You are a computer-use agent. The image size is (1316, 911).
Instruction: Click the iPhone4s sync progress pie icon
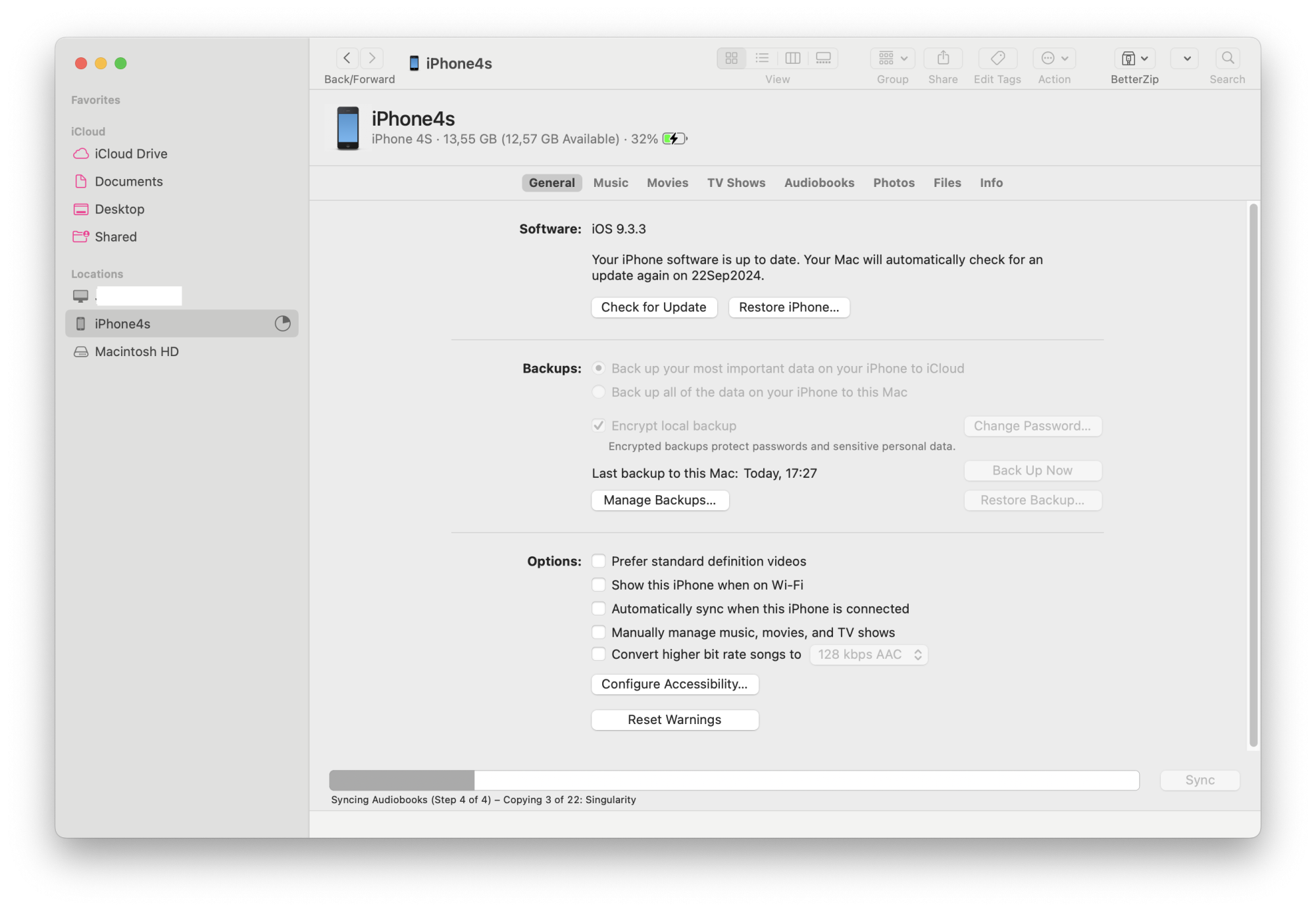(282, 323)
